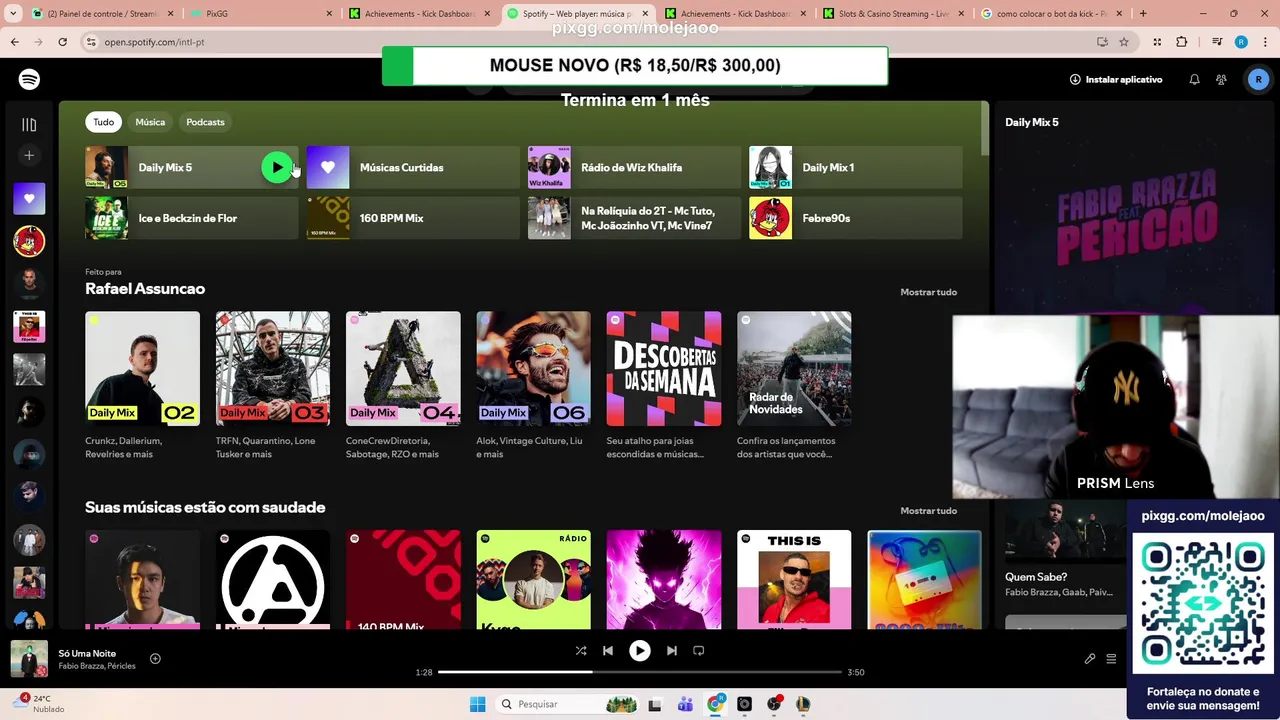This screenshot has height=720, width=1280.
Task: Create a new playlist with the plus icon
Action: coord(29,155)
